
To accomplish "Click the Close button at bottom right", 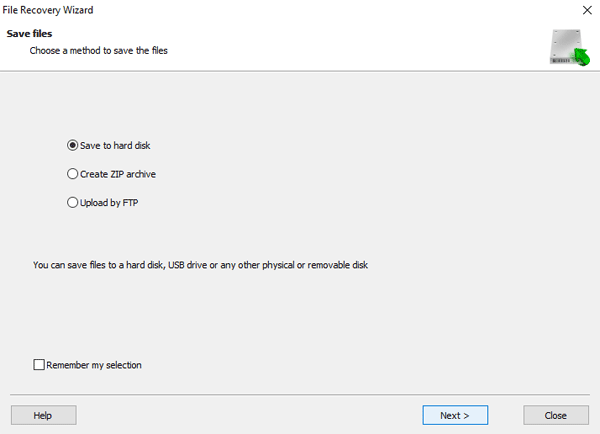I will click(x=556, y=415).
